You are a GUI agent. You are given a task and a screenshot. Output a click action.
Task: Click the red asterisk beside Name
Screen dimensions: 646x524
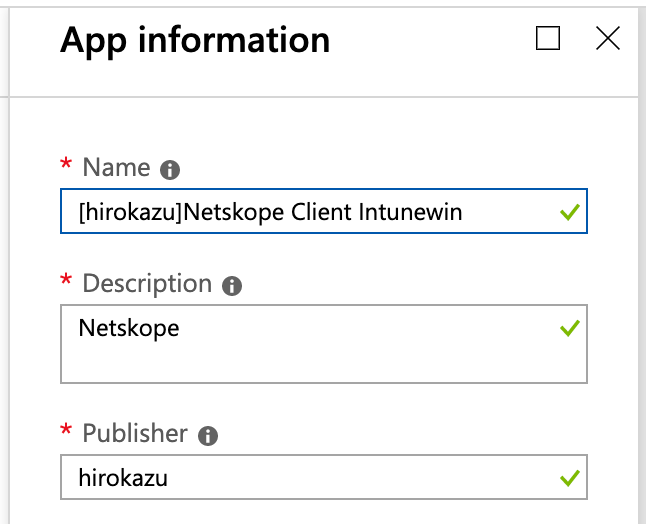(x=66, y=164)
